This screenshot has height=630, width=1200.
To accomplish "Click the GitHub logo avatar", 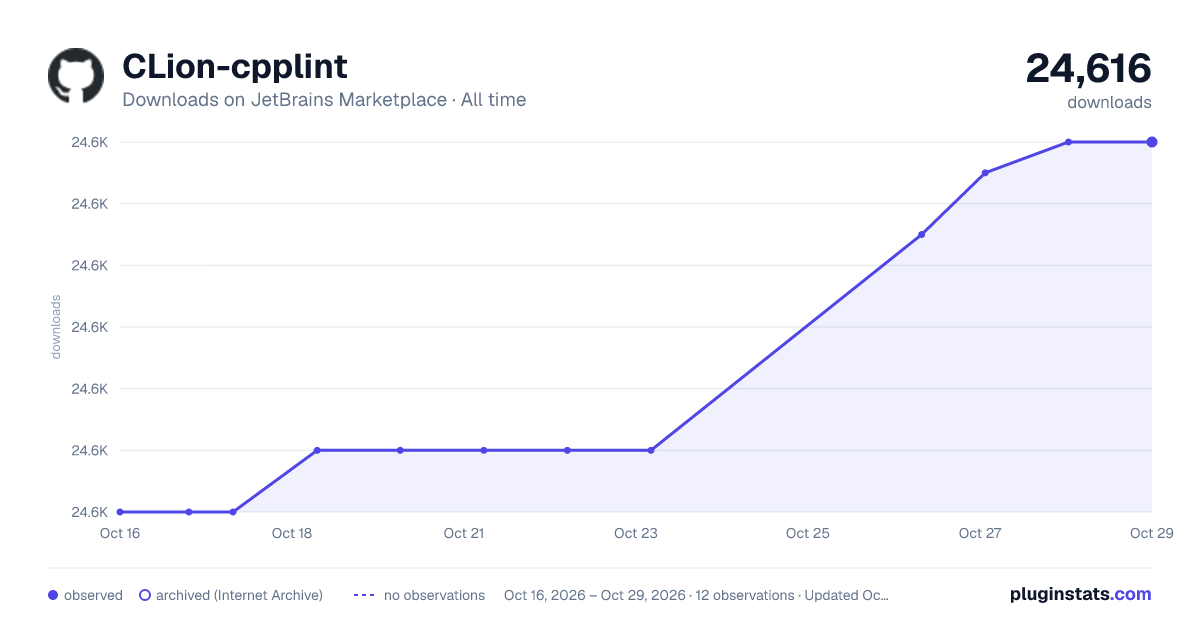I will [x=76, y=76].
